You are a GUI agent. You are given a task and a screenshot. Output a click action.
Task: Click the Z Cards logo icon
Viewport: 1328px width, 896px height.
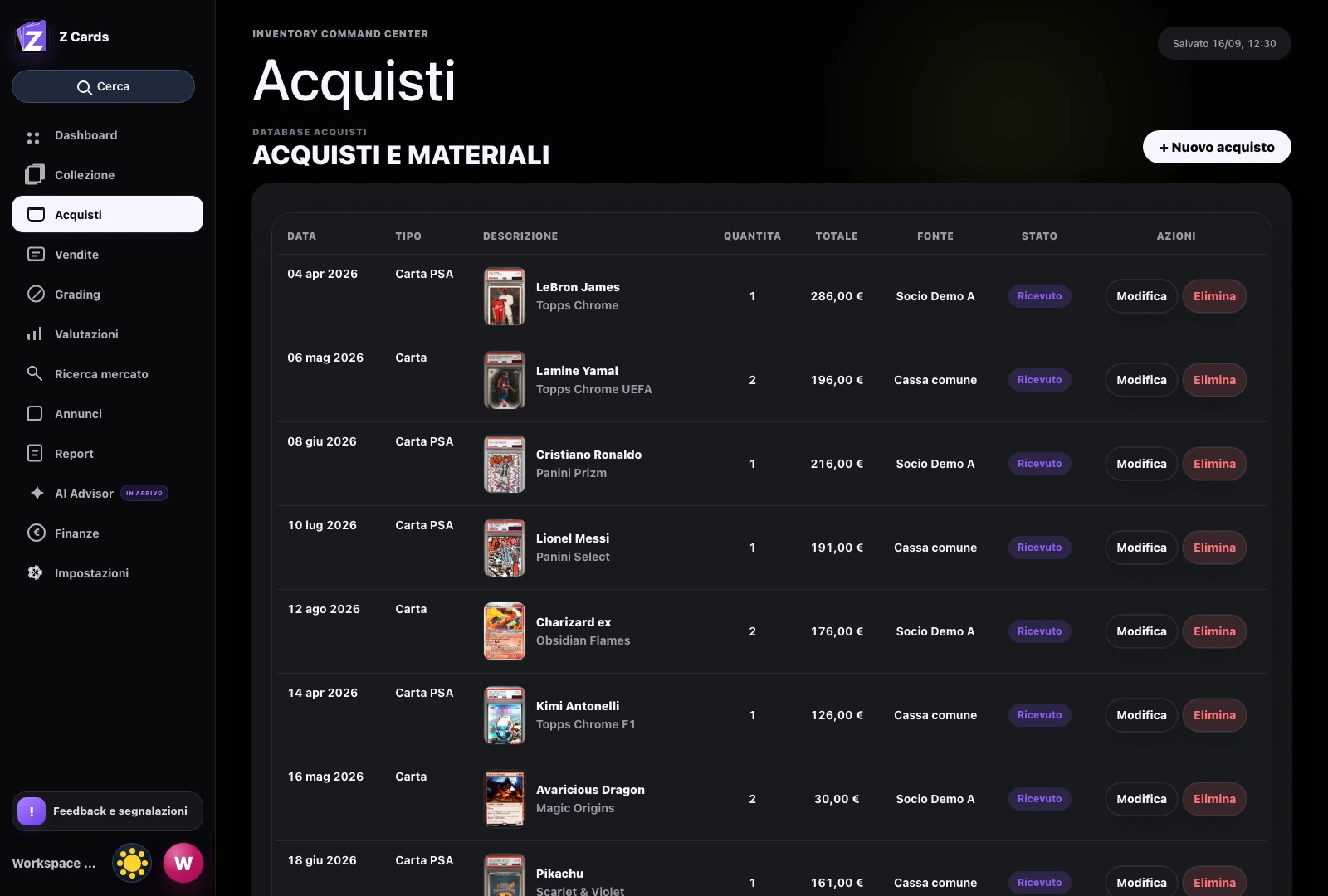point(32,37)
